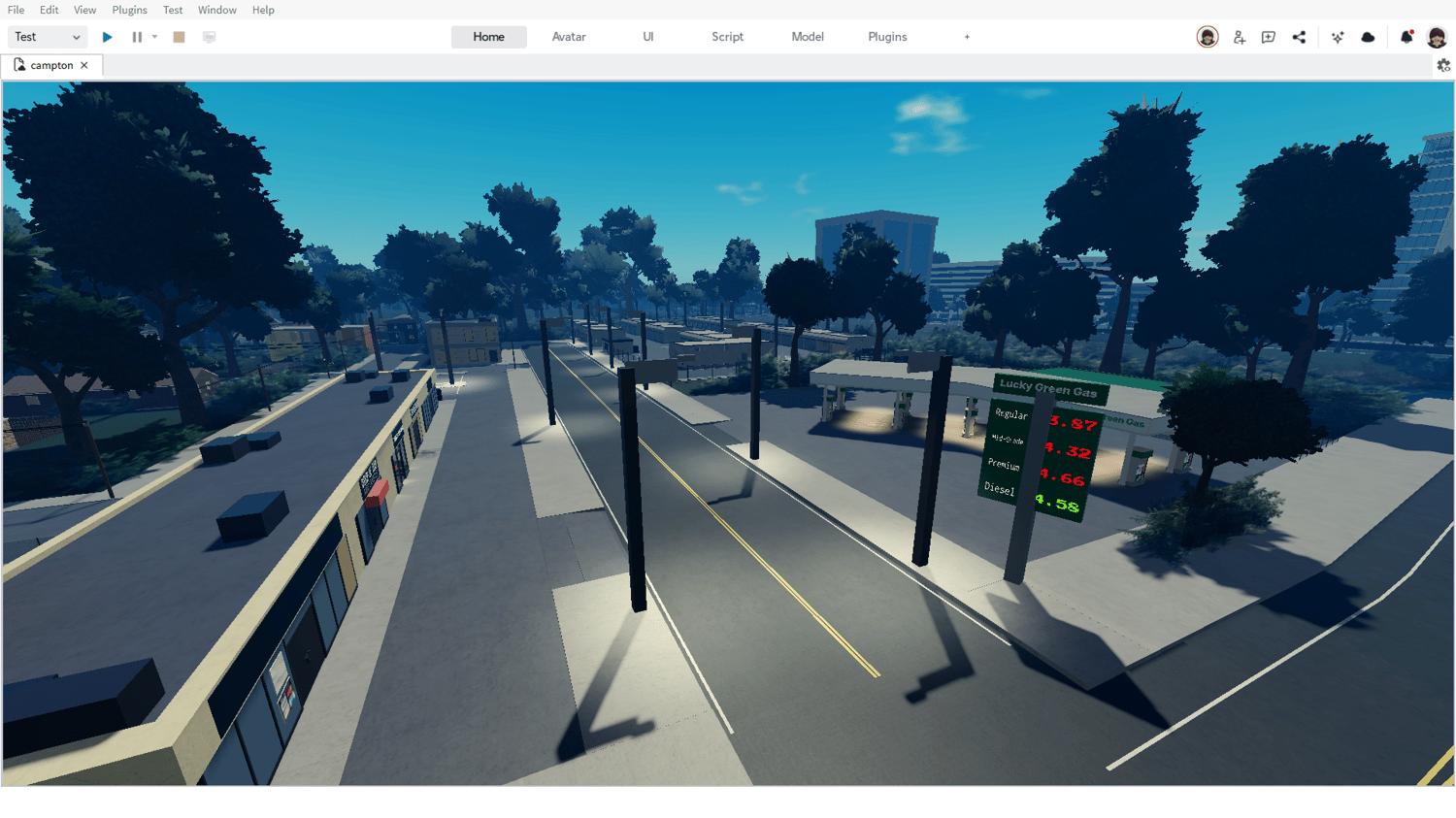1456x818 pixels.
Task: Open the profile avatar menu
Action: click(x=1438, y=37)
